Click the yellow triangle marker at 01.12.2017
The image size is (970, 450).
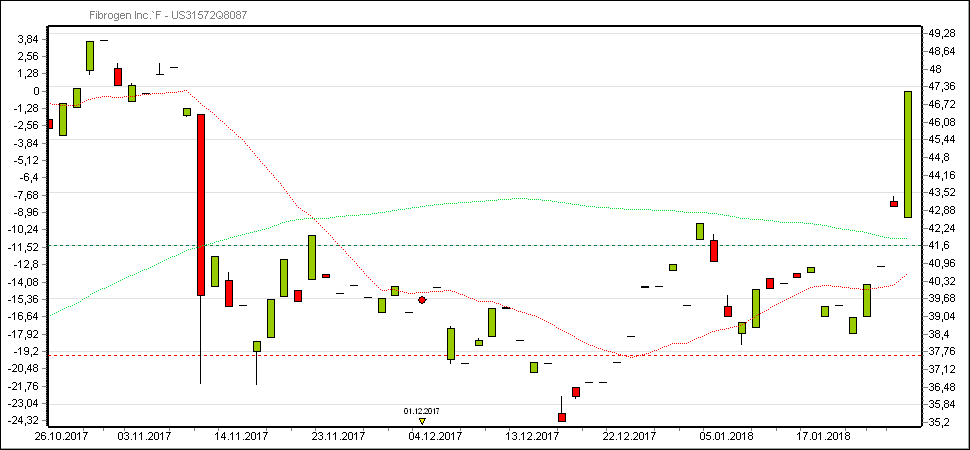click(x=422, y=421)
